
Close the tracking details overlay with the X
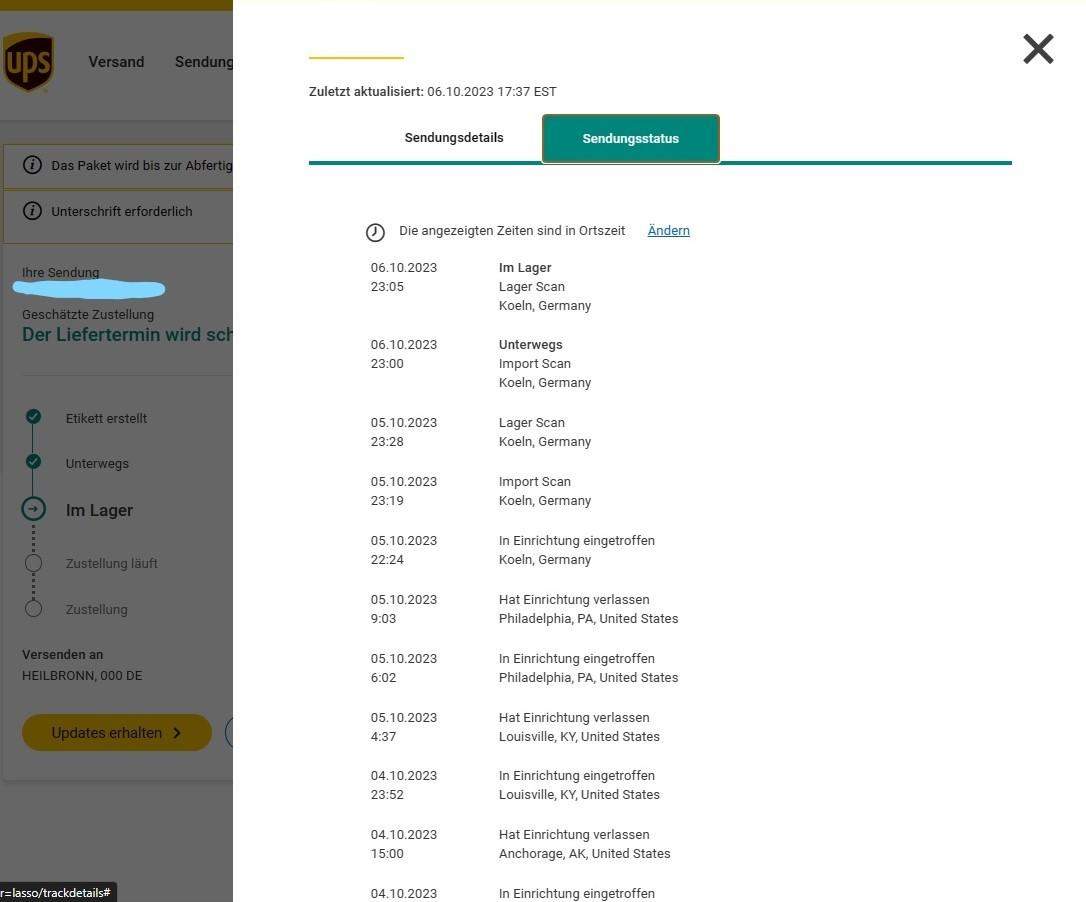[x=1038, y=48]
